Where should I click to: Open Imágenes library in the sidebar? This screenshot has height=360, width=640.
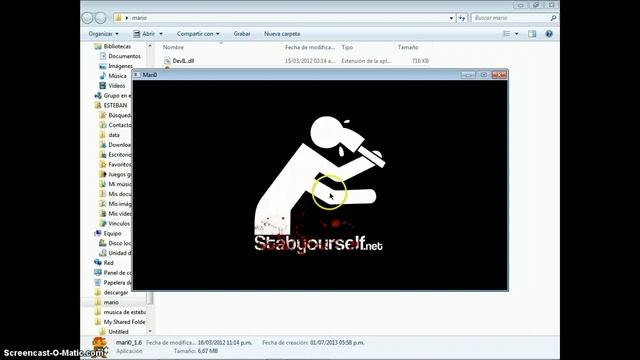(x=120, y=66)
